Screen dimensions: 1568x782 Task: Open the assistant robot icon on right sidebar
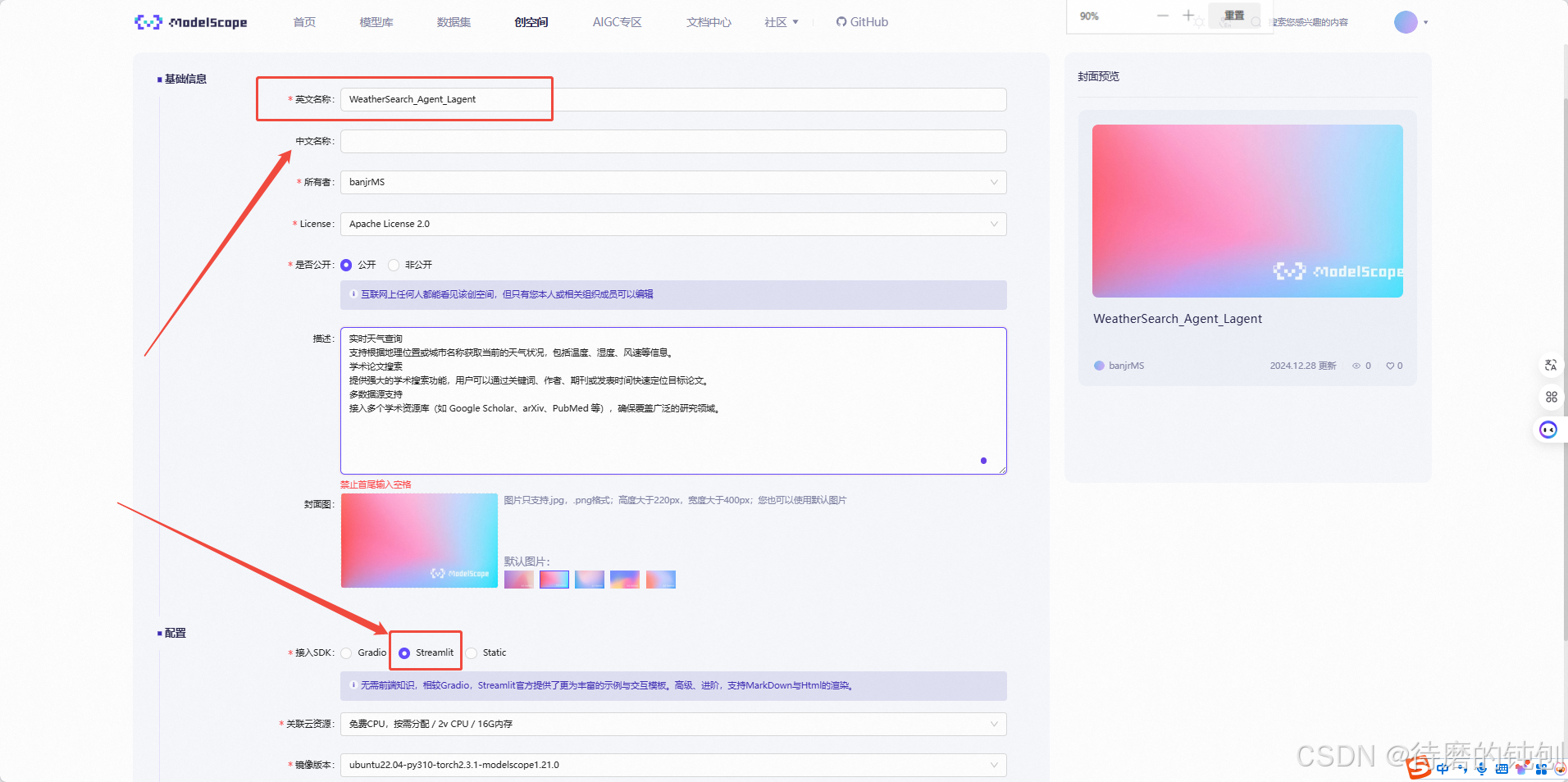[x=1548, y=430]
